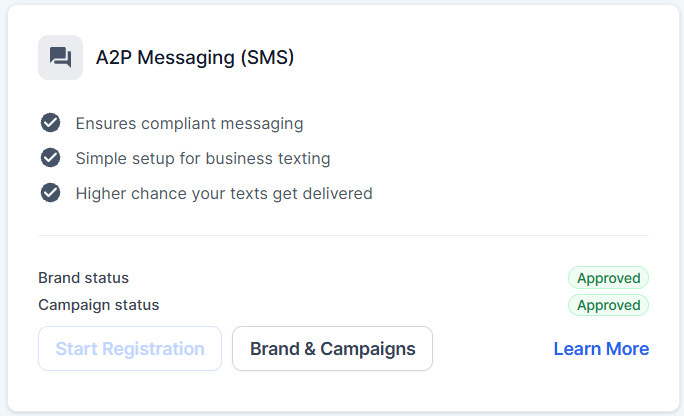Click checkmark icon beside Simple setup text
The image size is (684, 416).
(x=50, y=158)
